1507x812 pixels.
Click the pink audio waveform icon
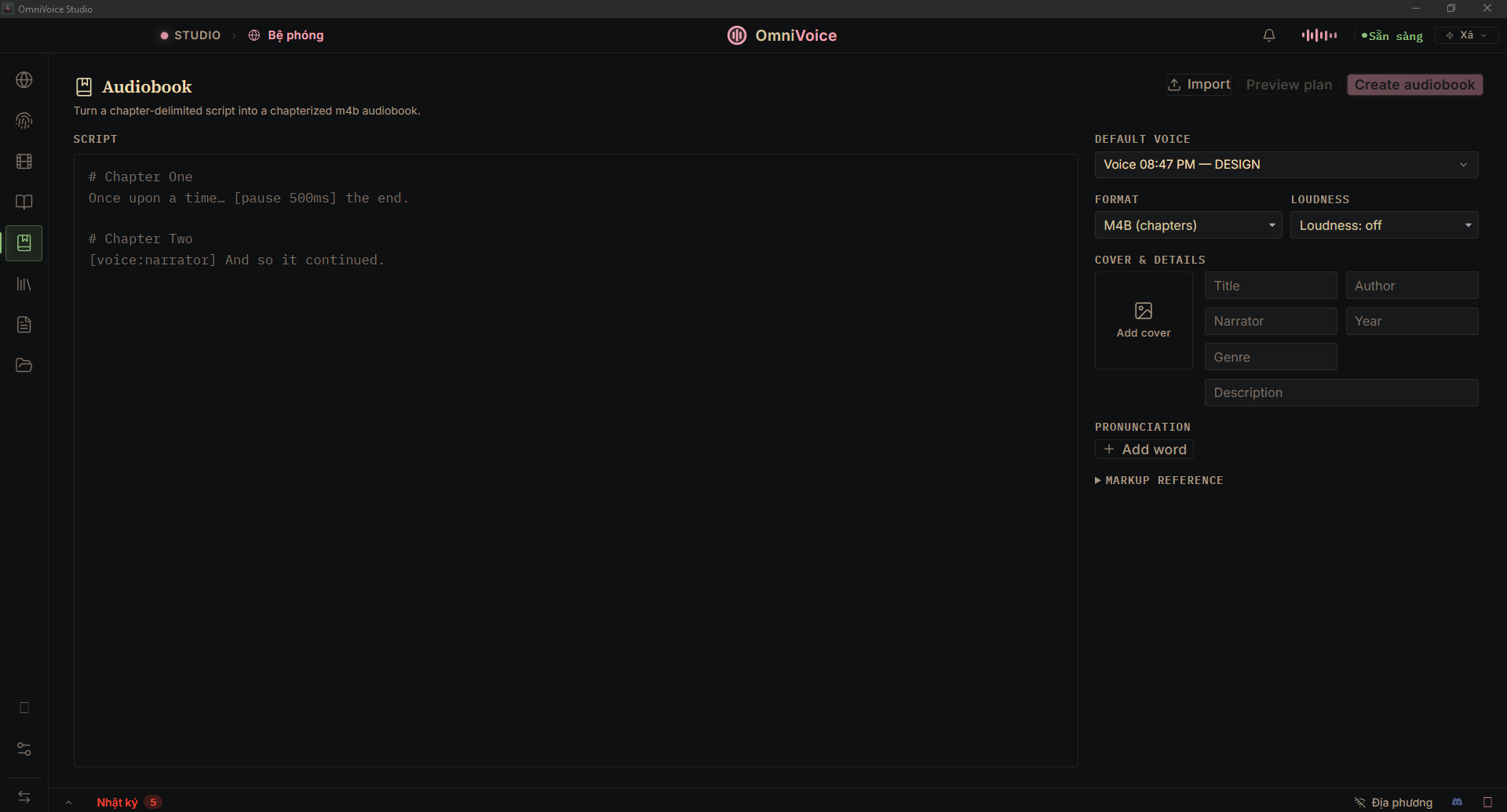click(1319, 35)
